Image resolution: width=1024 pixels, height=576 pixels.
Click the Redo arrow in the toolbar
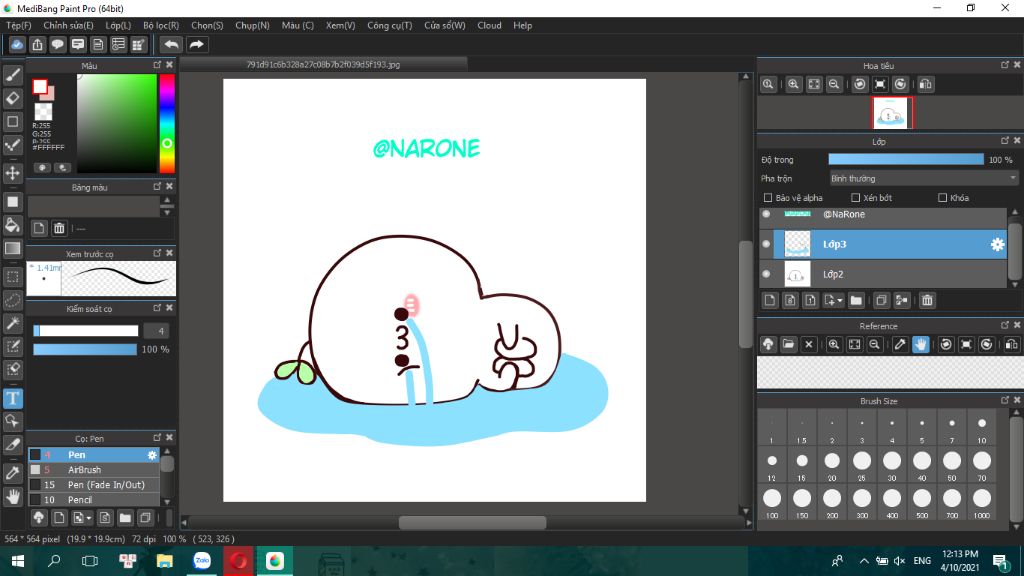[x=196, y=44]
